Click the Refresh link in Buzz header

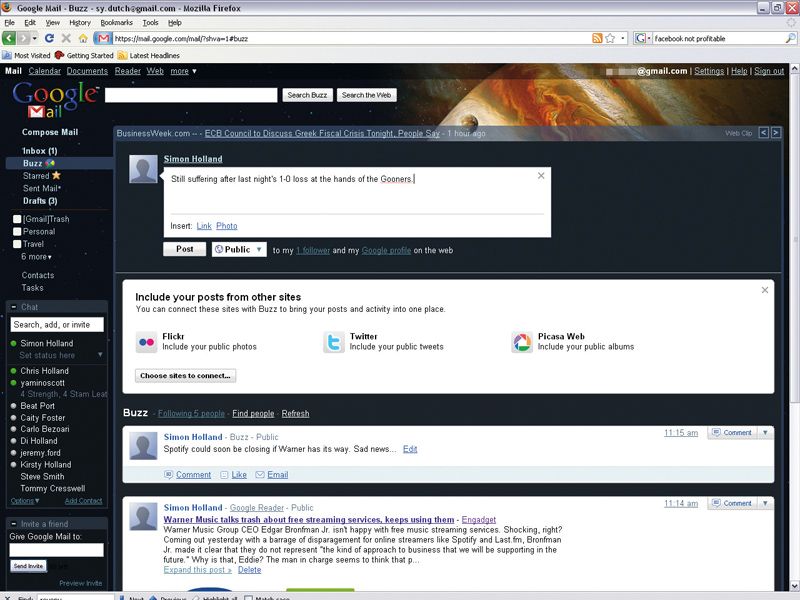tap(295, 413)
